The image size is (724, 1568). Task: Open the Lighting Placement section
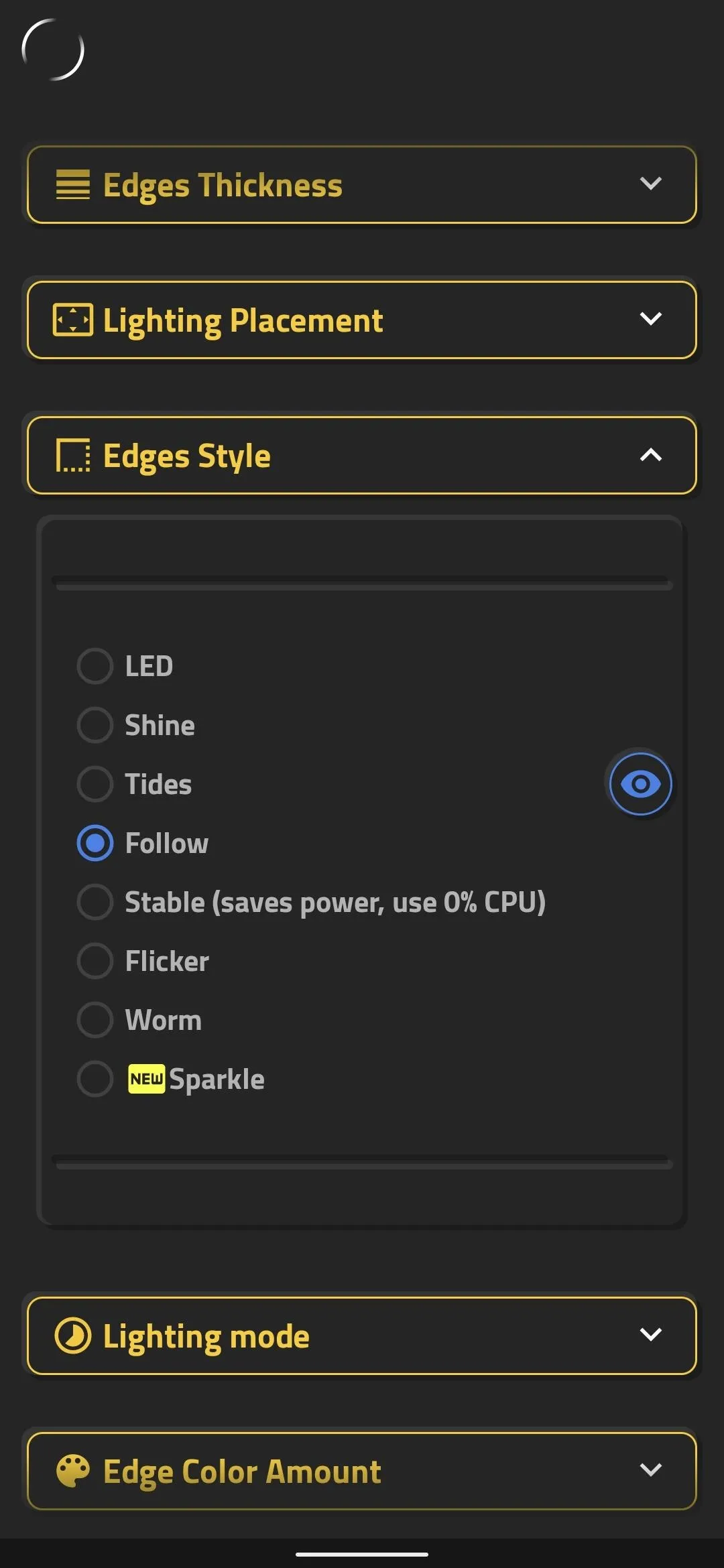pos(362,320)
